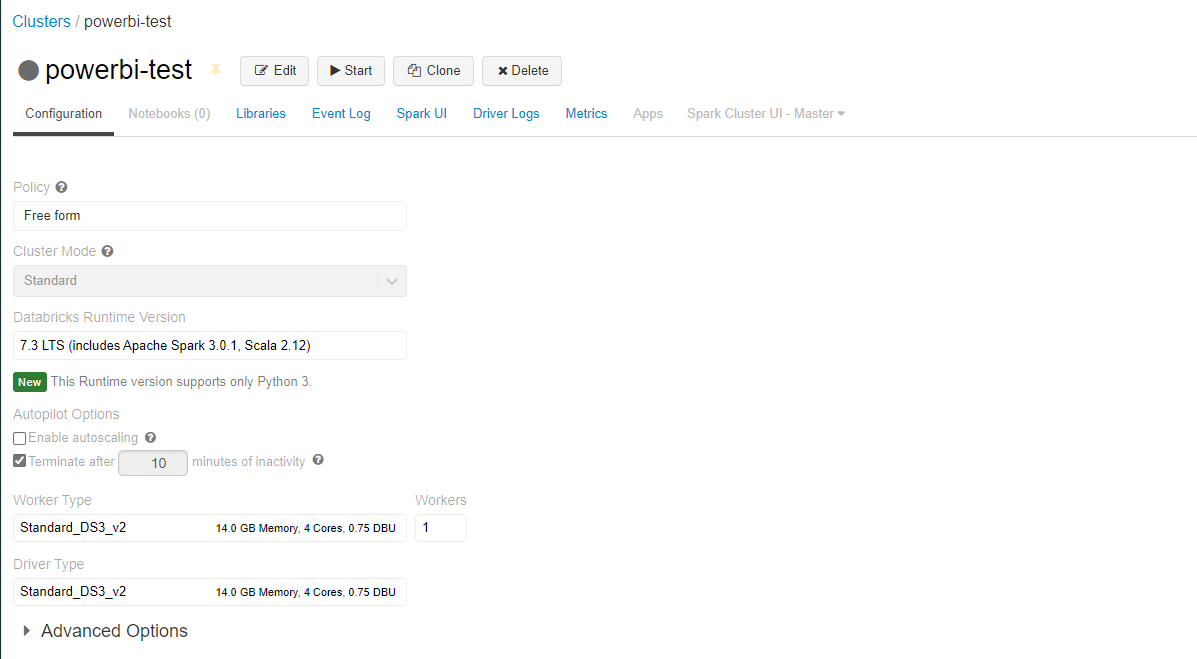Open the Libraries tab

260,114
